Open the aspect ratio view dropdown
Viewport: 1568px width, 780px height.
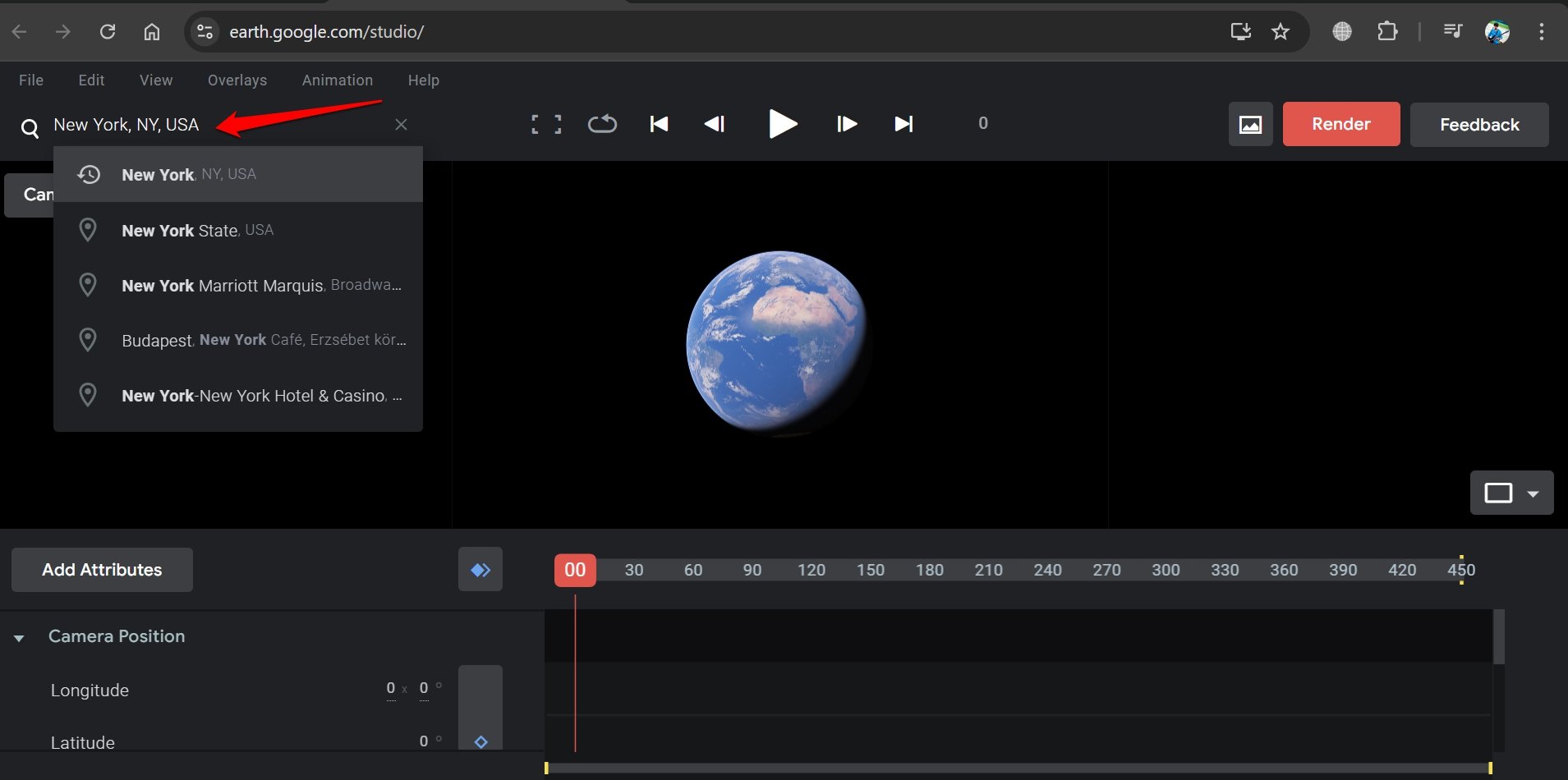tap(1511, 493)
